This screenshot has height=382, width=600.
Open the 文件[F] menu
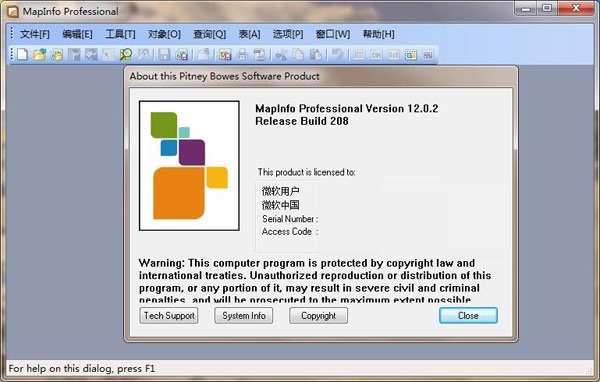pos(35,34)
